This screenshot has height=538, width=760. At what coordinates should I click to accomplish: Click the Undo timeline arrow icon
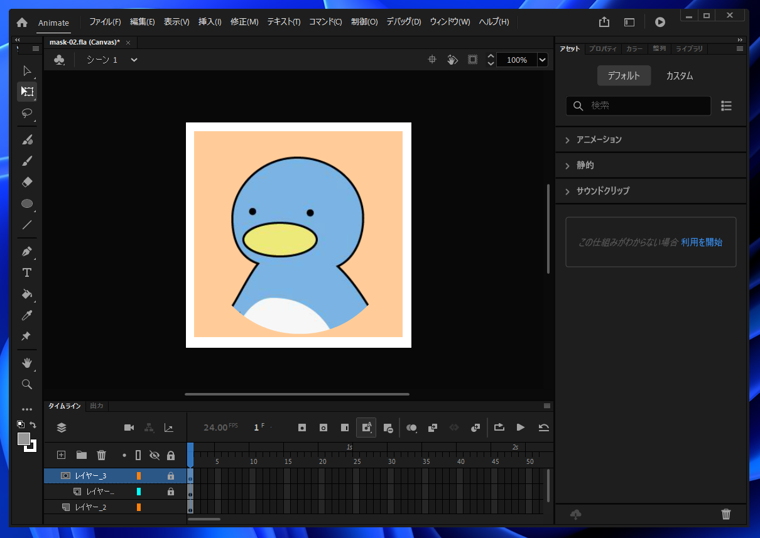tap(543, 427)
